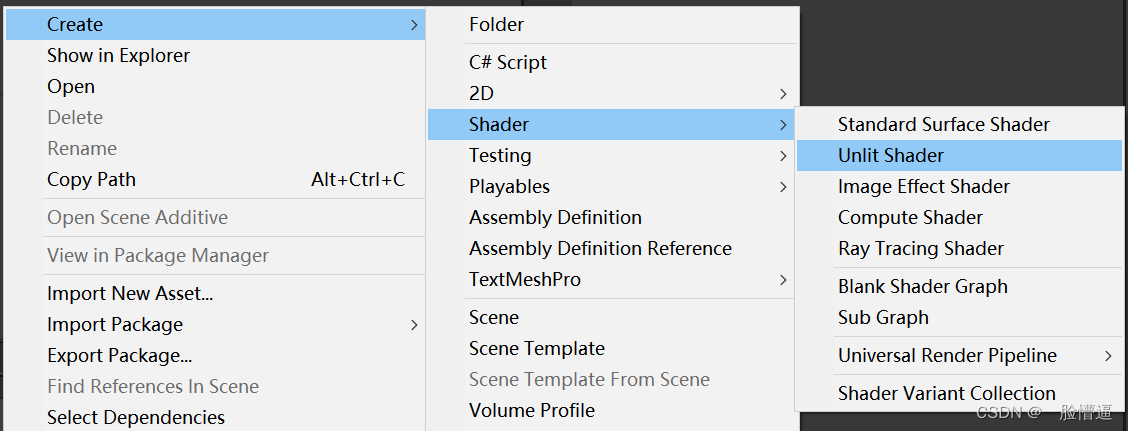Open the Testing submenu
Screen dimensions: 1128x431
pos(500,155)
